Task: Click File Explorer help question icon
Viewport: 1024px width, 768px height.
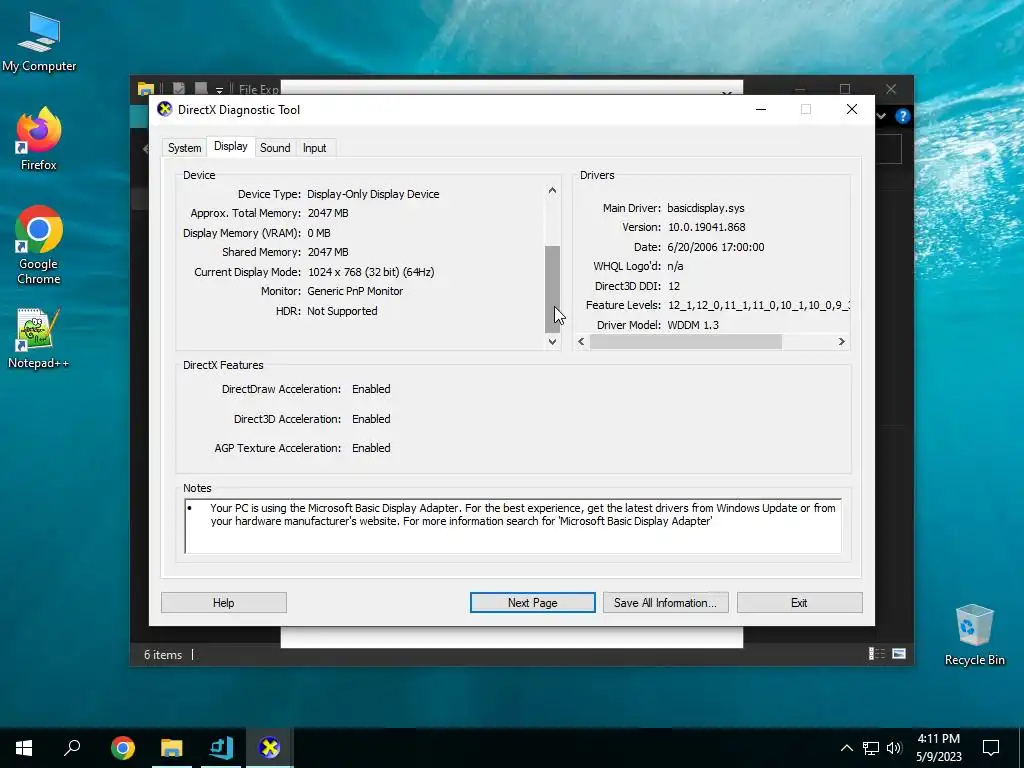Action: (x=903, y=116)
